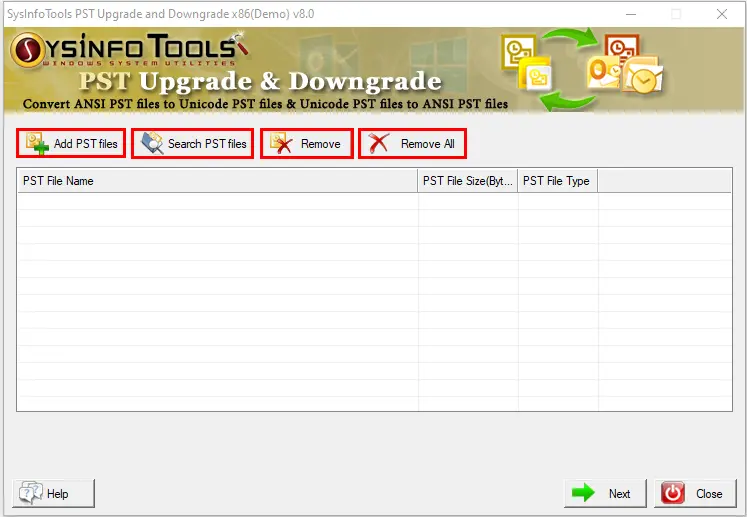
Task: Click Remove All to clear the list
Action: pyautogui.click(x=412, y=143)
